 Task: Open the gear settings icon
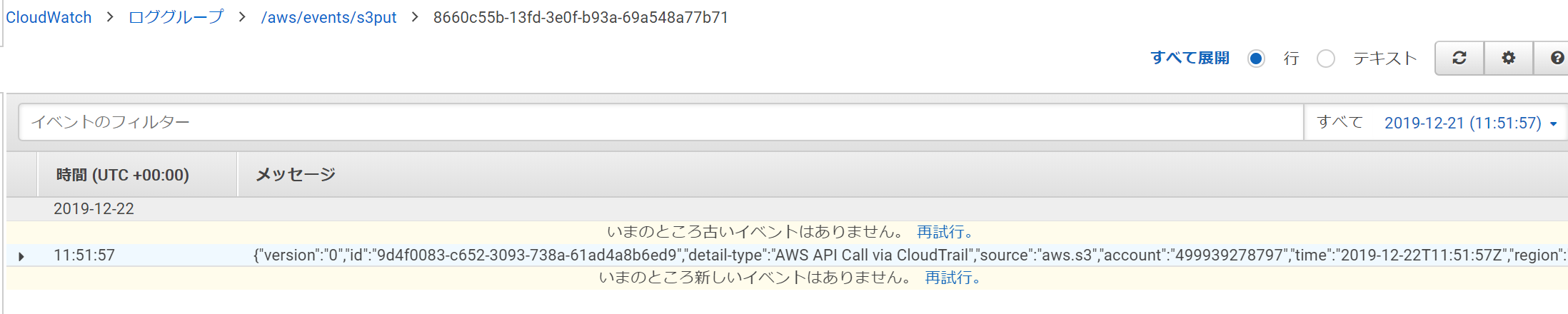click(1508, 58)
